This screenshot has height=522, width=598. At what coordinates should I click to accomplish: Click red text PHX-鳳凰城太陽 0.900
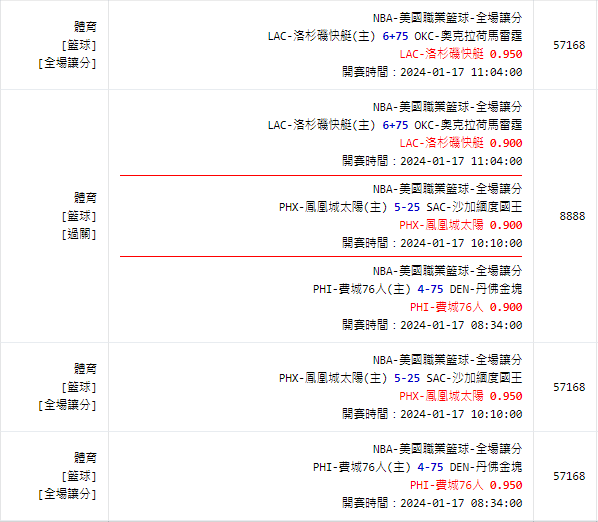click(x=461, y=225)
